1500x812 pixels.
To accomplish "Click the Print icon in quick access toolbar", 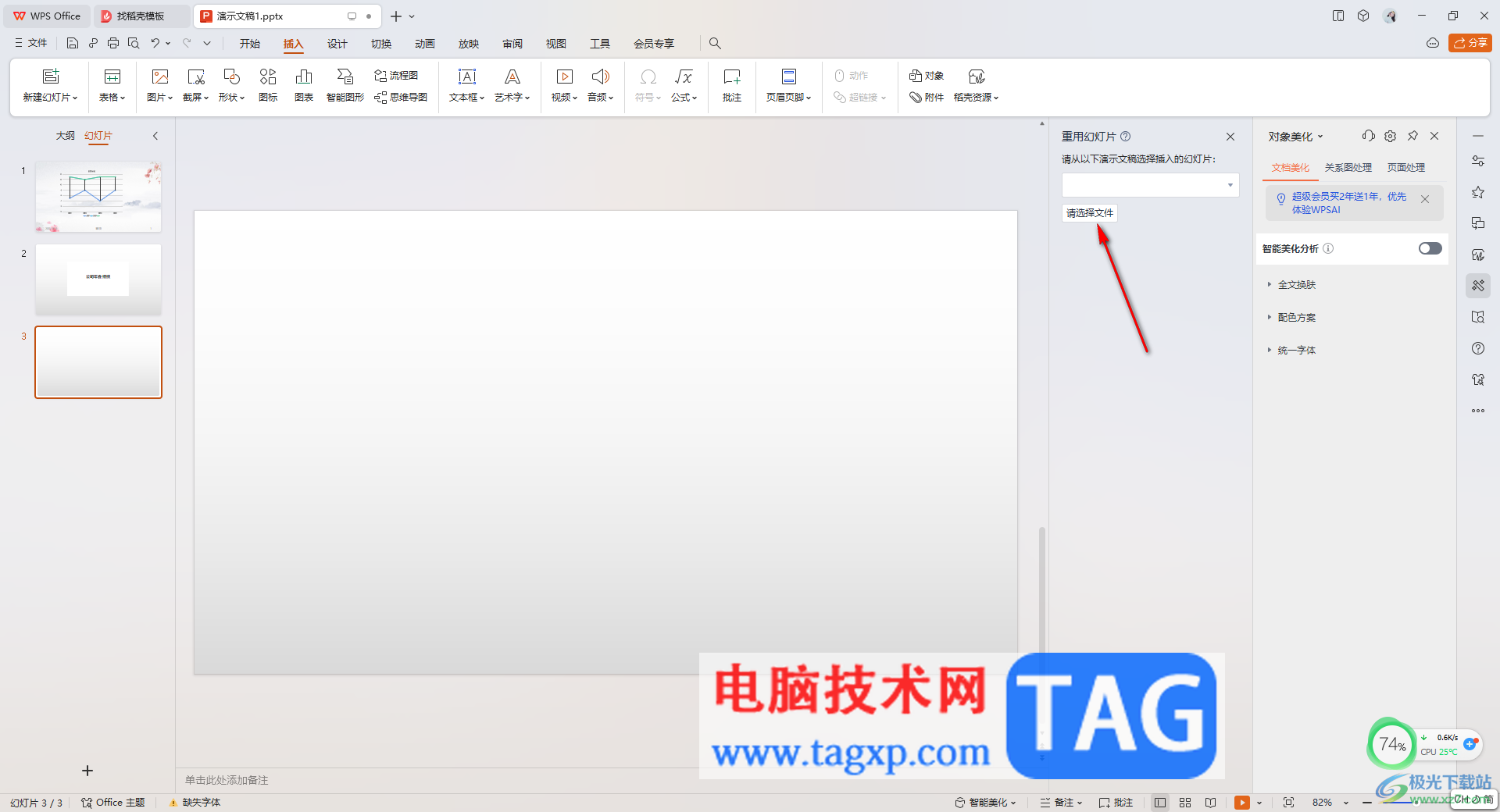I will point(113,43).
